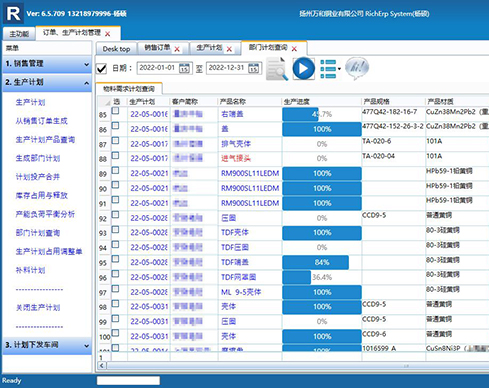
Task: Click RM900SL11LEDM in row 89
Action: [250, 173]
